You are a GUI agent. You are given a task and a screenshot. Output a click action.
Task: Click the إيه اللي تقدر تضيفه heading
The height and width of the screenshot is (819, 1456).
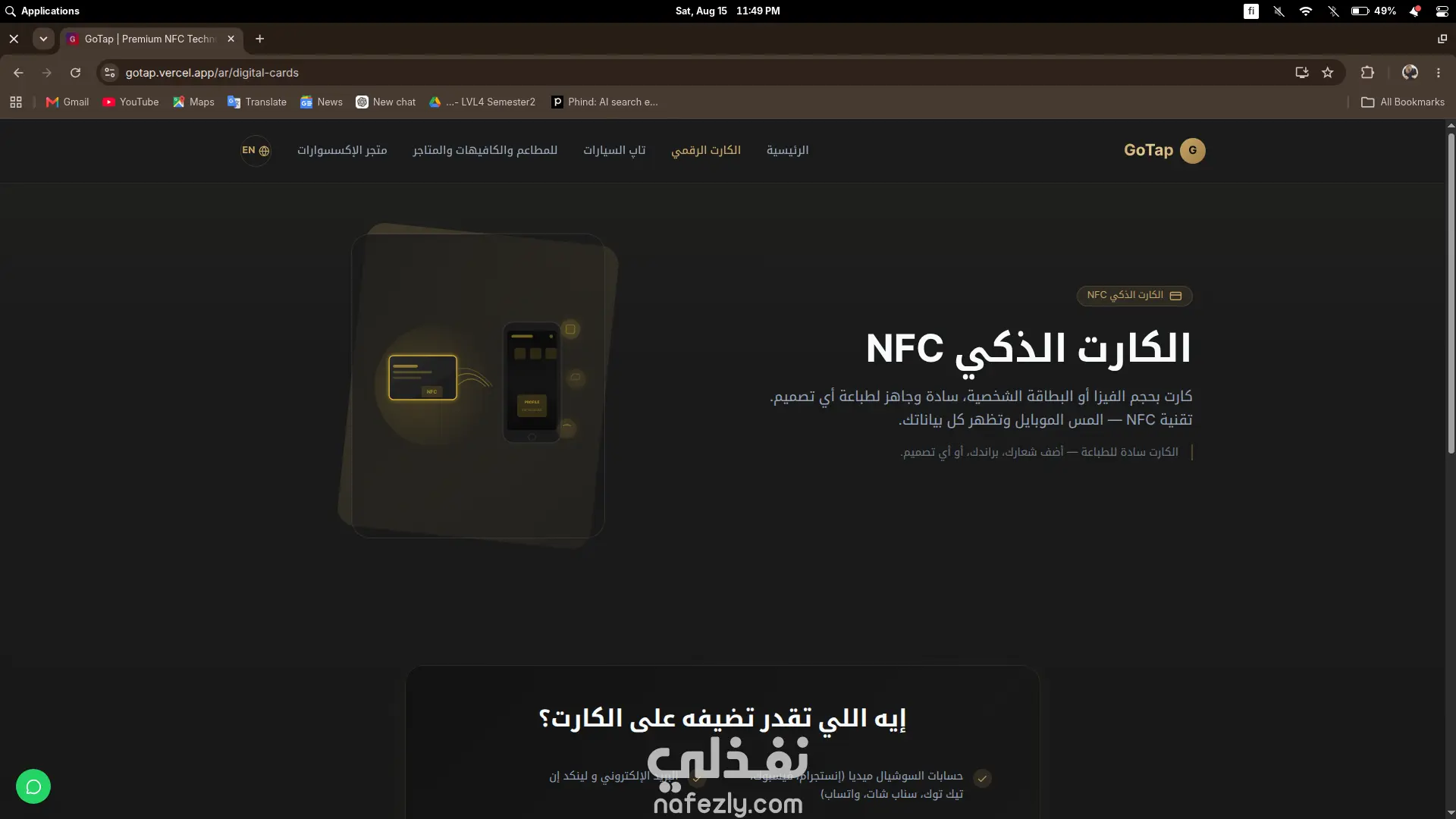click(723, 717)
